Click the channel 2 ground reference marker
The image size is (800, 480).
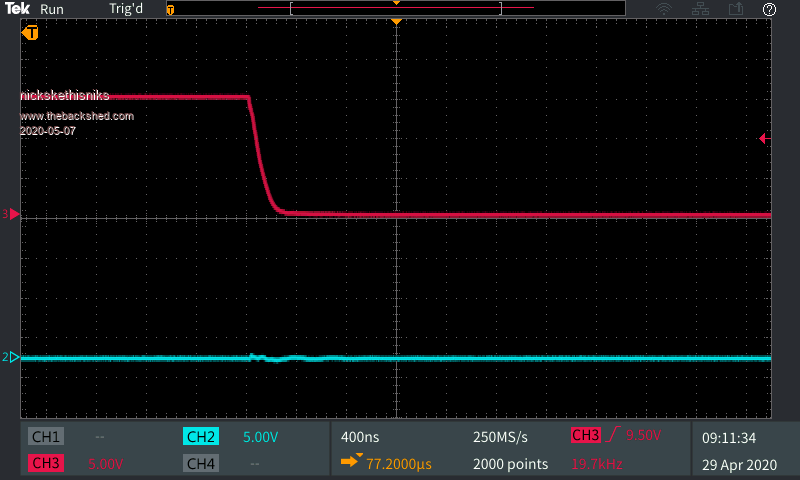pos(11,357)
